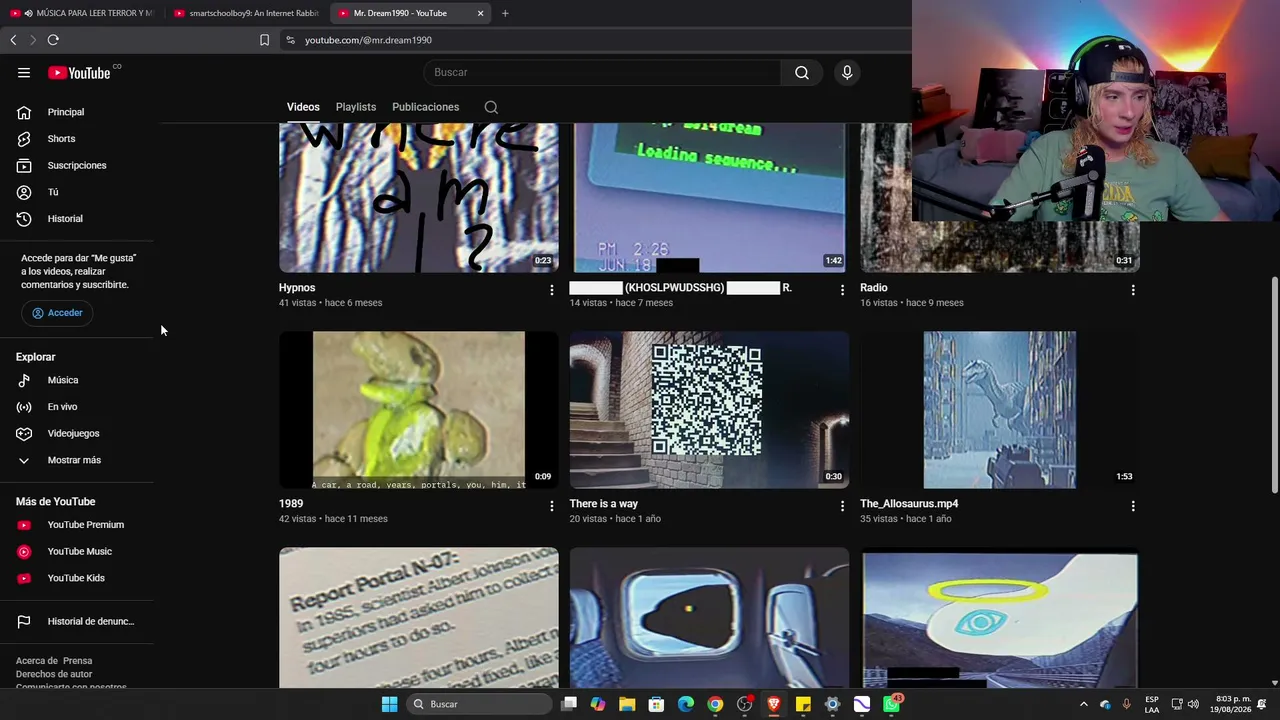Open options for There is a way
Image resolution: width=1280 pixels, height=720 pixels.
tap(842, 506)
